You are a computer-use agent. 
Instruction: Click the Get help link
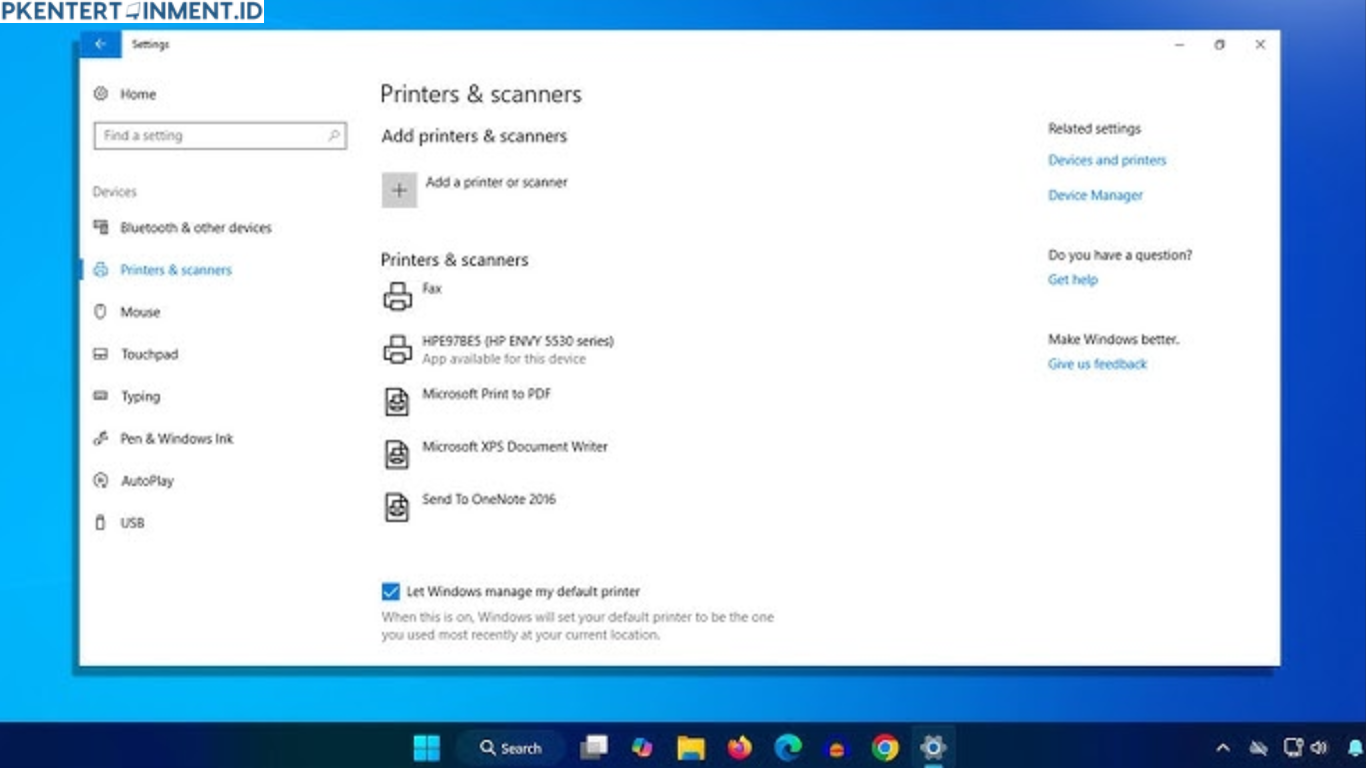[x=1072, y=280]
